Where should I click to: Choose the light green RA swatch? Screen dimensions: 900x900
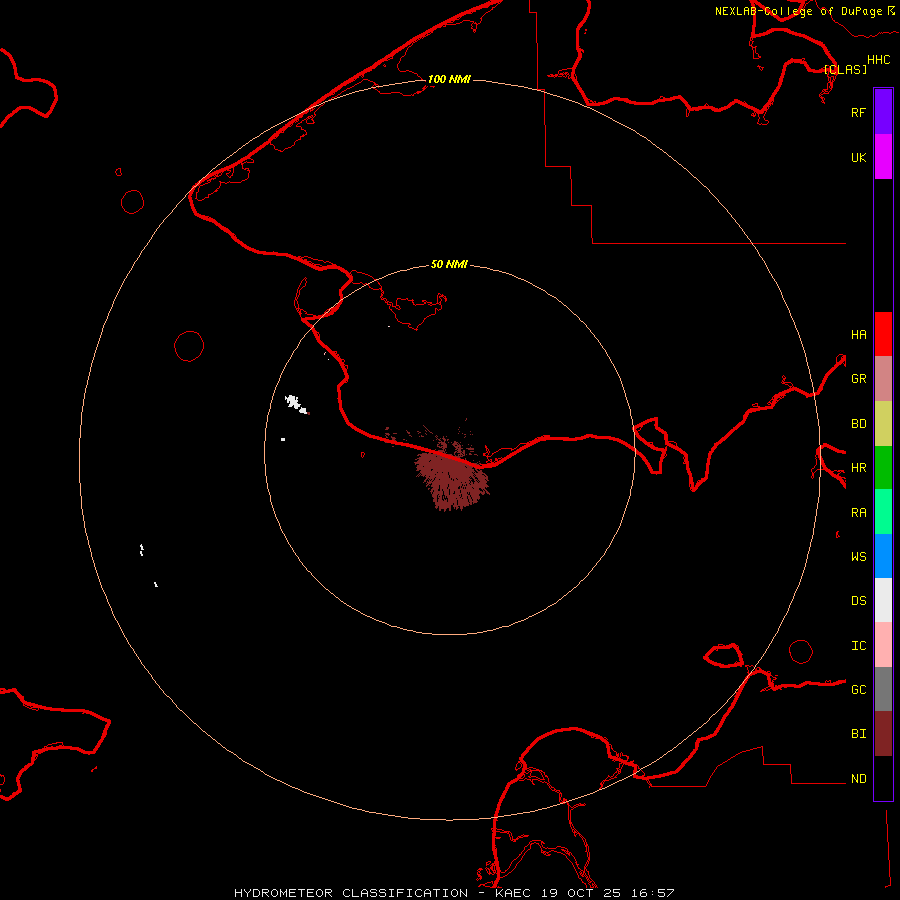(883, 512)
